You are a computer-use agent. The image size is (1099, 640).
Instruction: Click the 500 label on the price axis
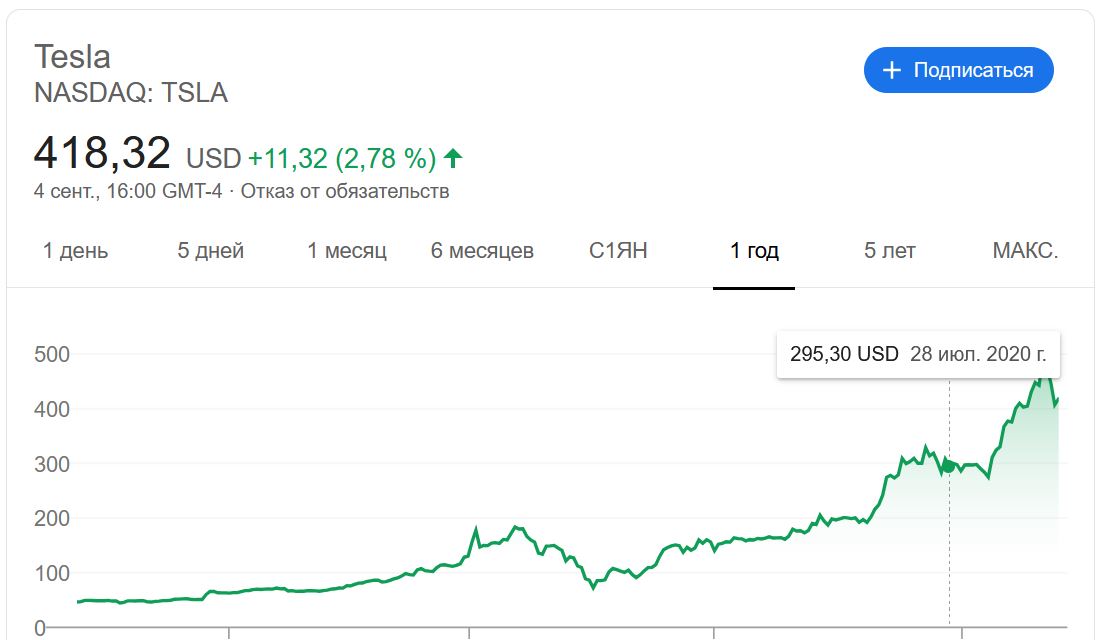51,354
